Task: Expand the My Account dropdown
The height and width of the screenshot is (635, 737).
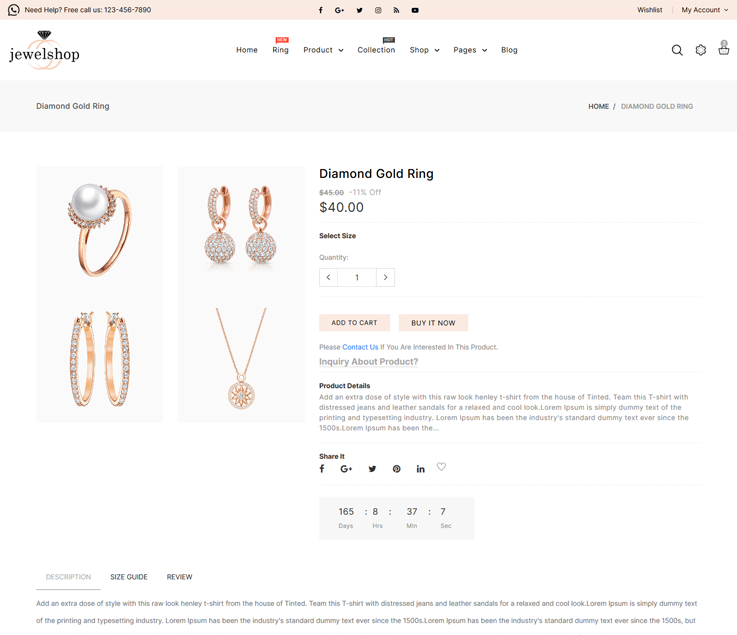Action: 704,10
